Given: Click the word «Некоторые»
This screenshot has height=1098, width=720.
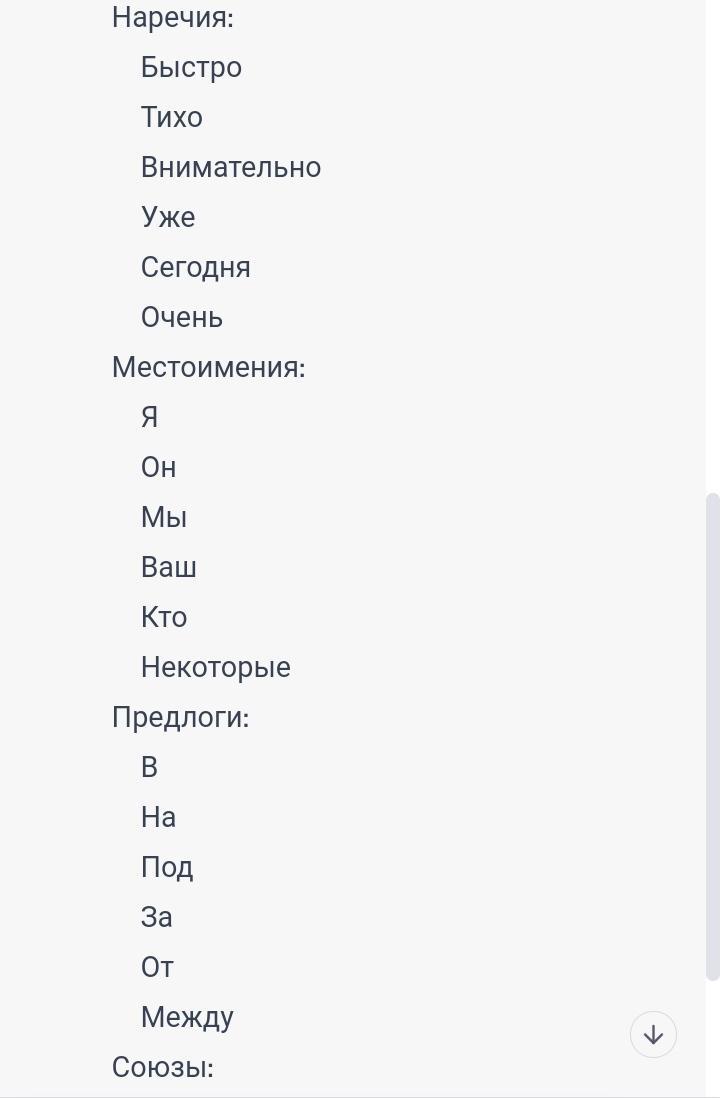Looking at the screenshot, I should [x=216, y=668].
